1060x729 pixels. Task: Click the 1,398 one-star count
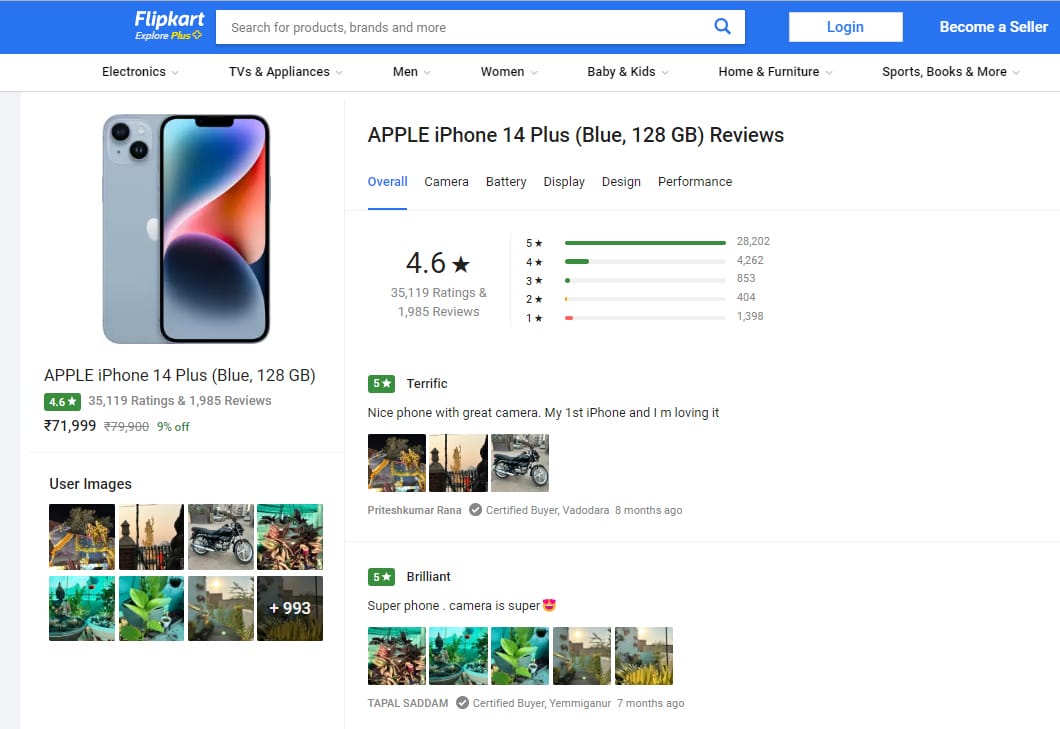coord(750,316)
